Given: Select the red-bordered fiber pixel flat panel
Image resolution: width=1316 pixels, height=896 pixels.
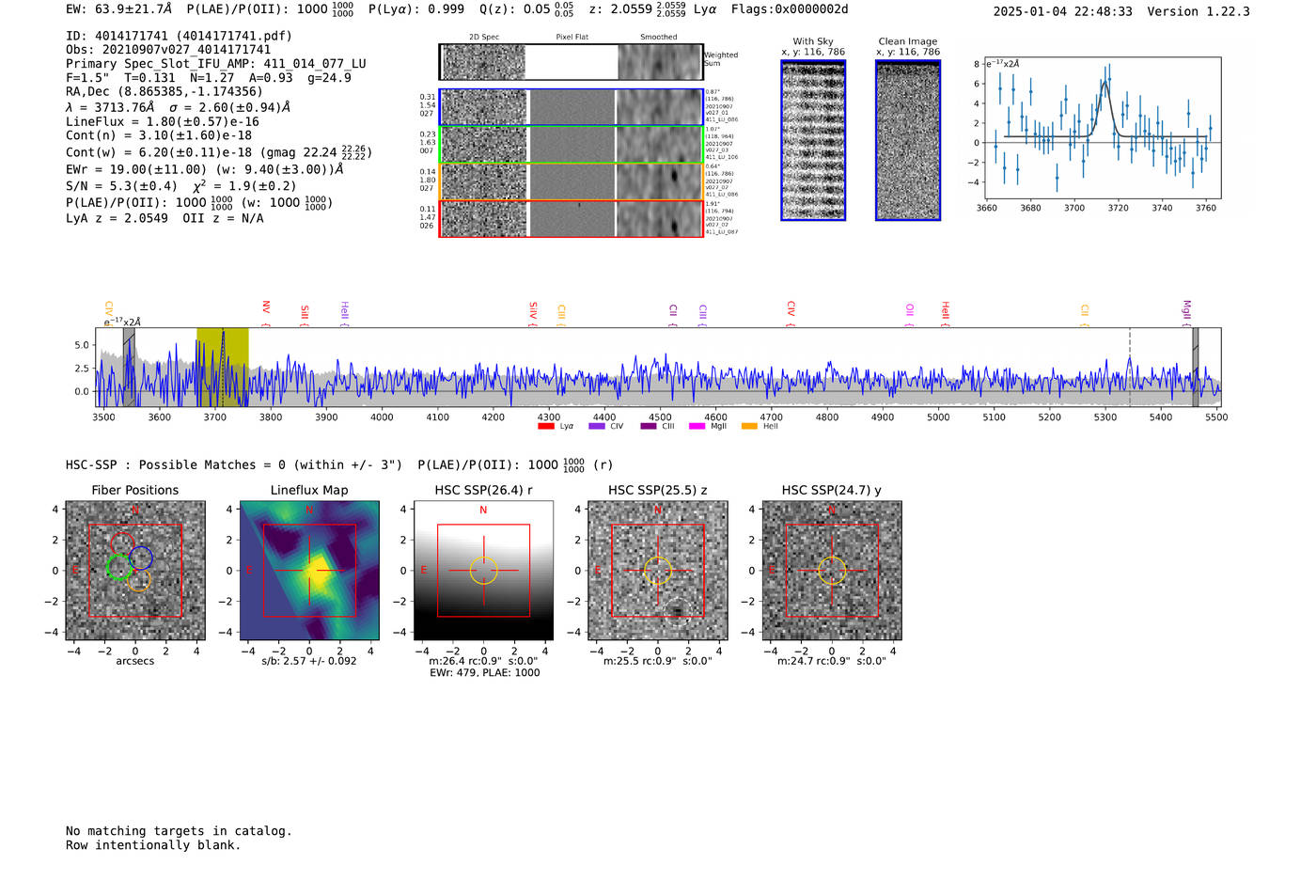Looking at the screenshot, I should pyautogui.click(x=572, y=219).
